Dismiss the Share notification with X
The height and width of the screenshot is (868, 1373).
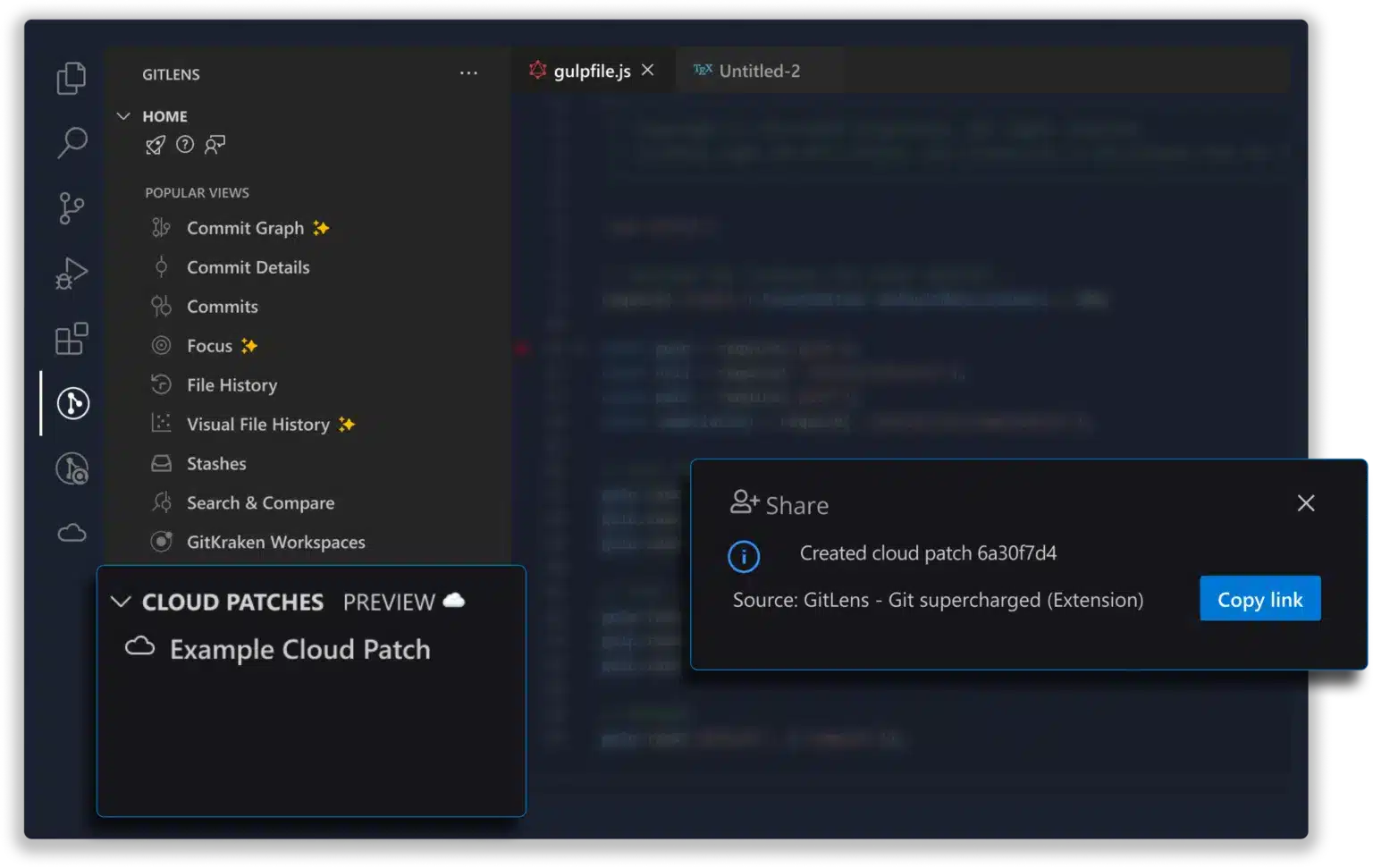pos(1305,503)
